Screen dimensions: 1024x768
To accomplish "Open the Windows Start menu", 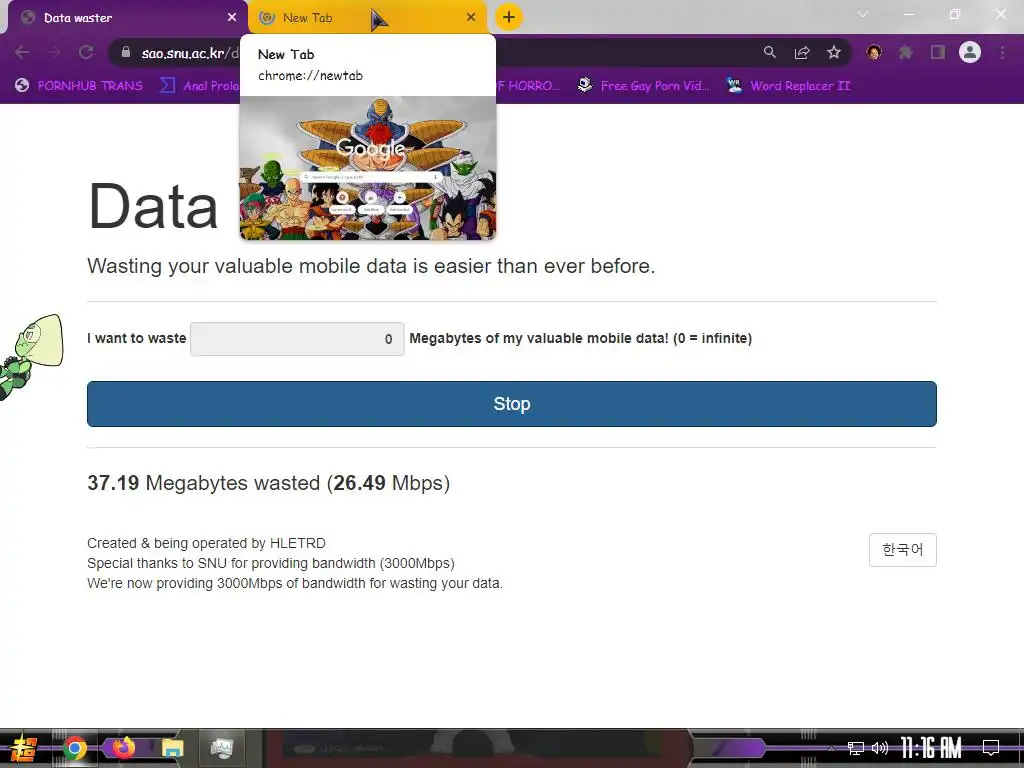I will [x=24, y=748].
